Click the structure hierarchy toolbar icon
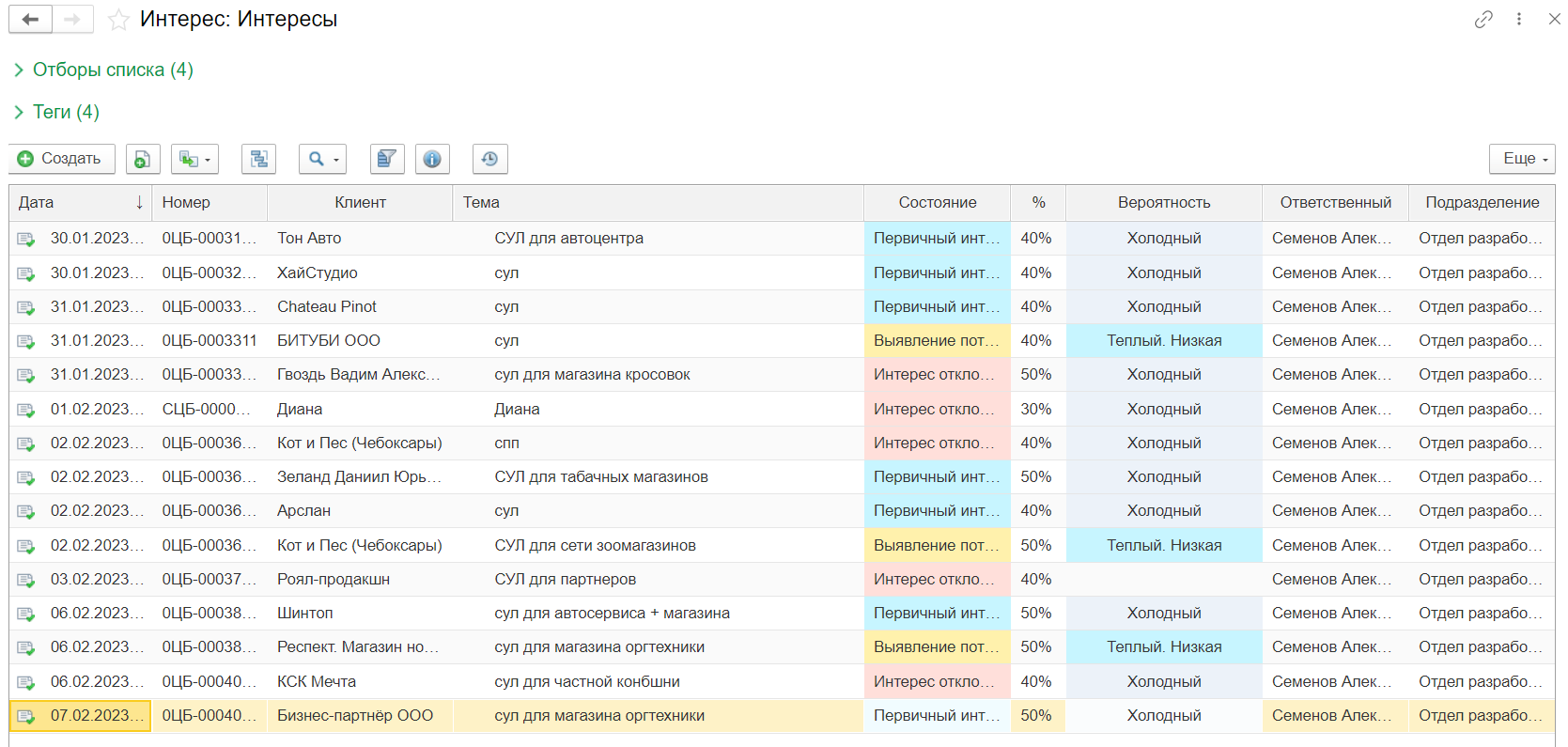Viewport: 1568px width, 747px height. pos(258,159)
